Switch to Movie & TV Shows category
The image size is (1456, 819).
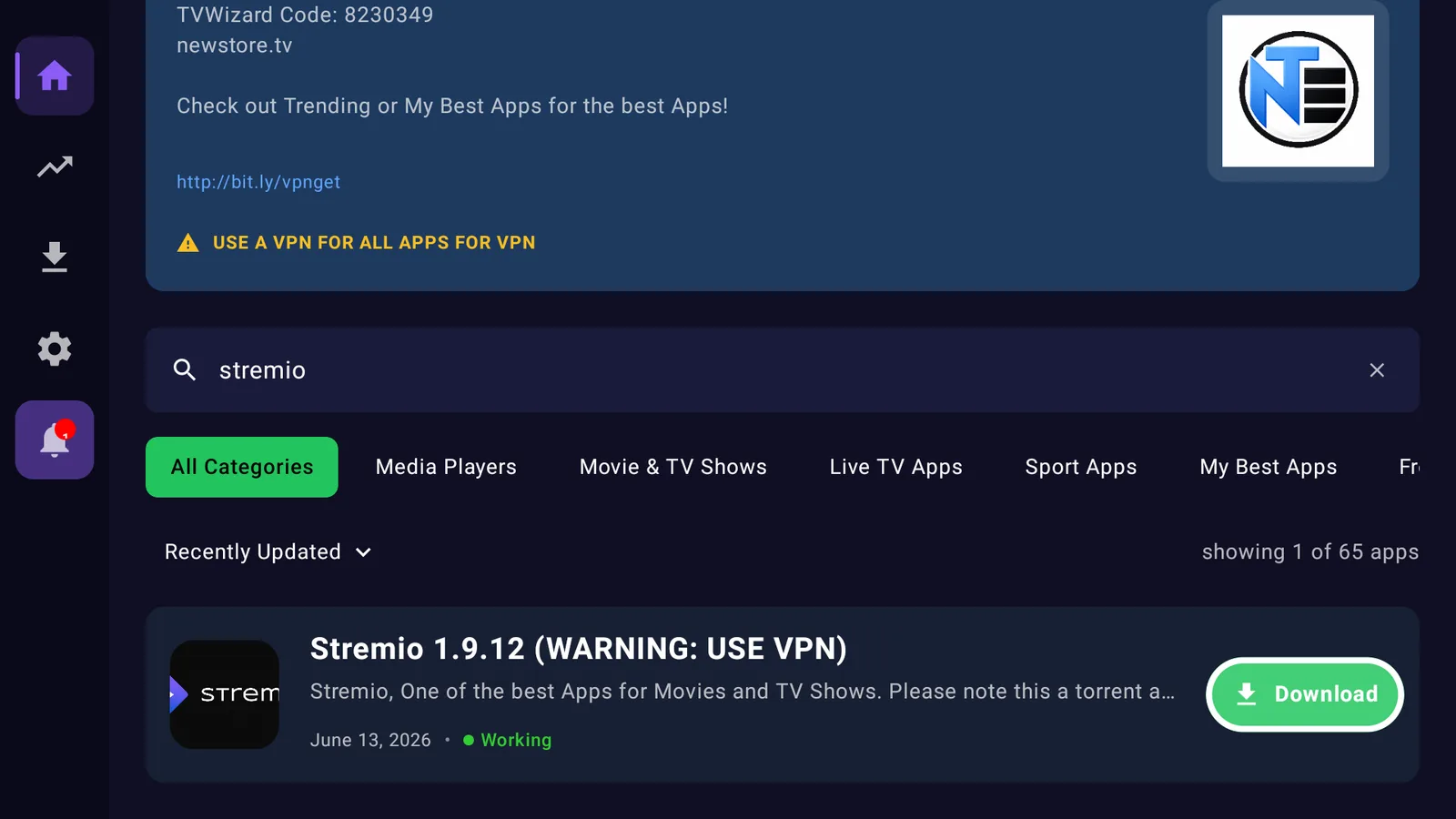[673, 467]
